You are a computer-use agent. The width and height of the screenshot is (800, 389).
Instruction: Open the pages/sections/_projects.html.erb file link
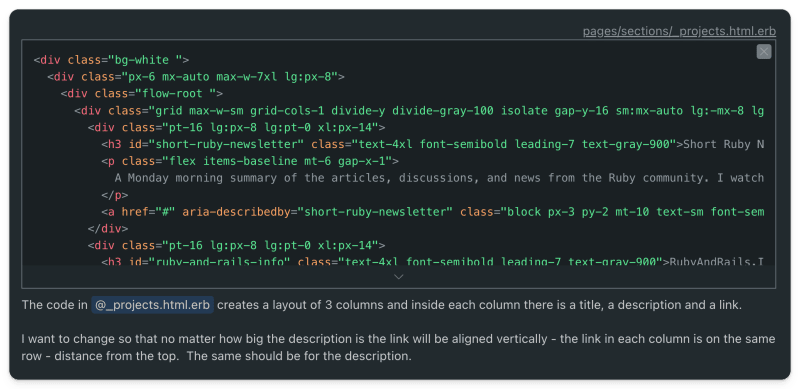(x=679, y=31)
